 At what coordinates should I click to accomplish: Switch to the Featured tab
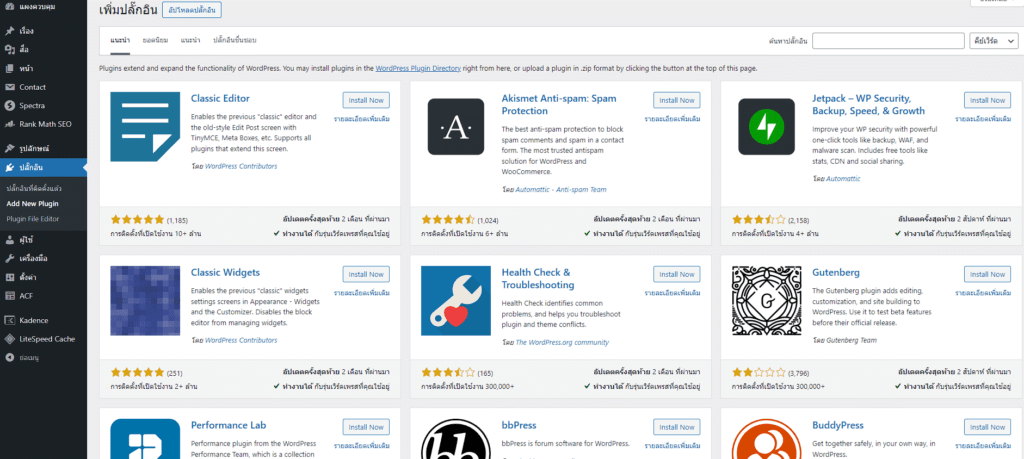click(x=120, y=40)
